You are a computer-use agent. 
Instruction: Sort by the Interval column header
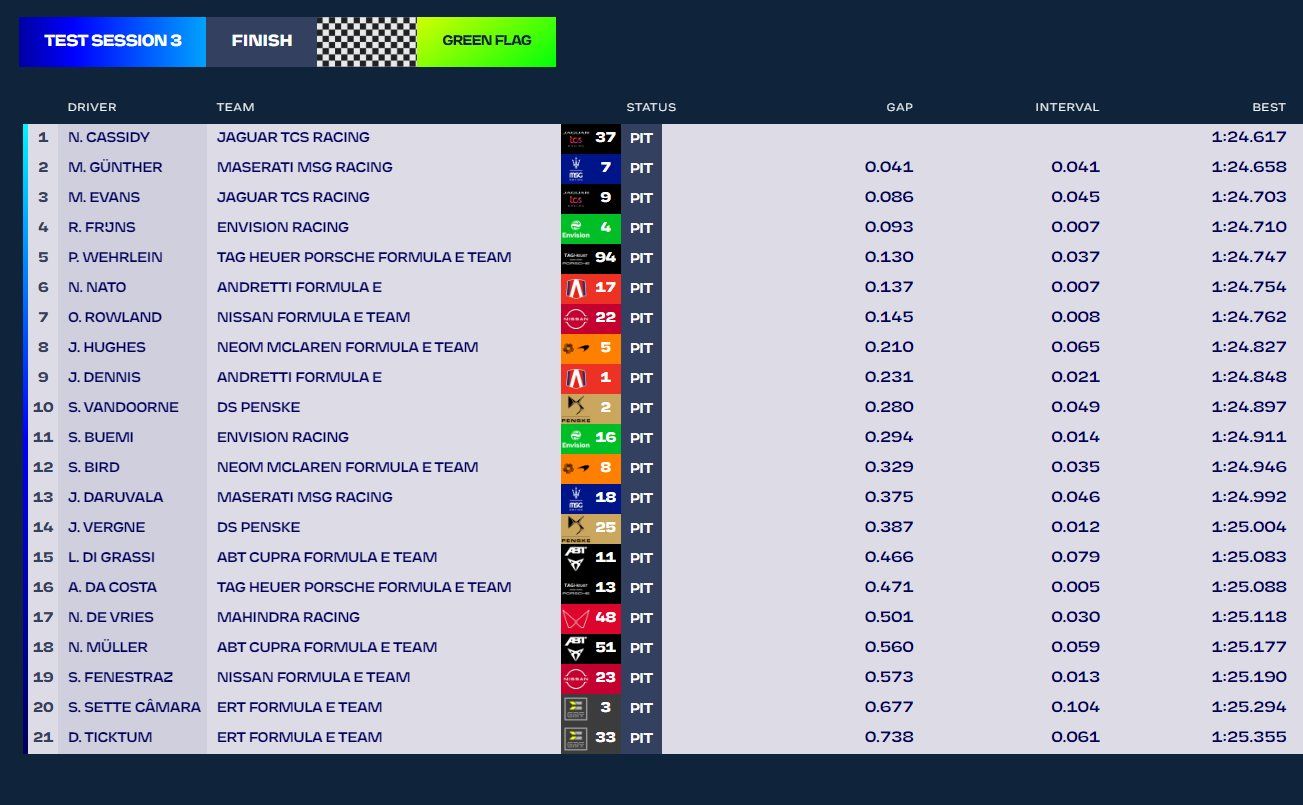pyautogui.click(x=1067, y=107)
